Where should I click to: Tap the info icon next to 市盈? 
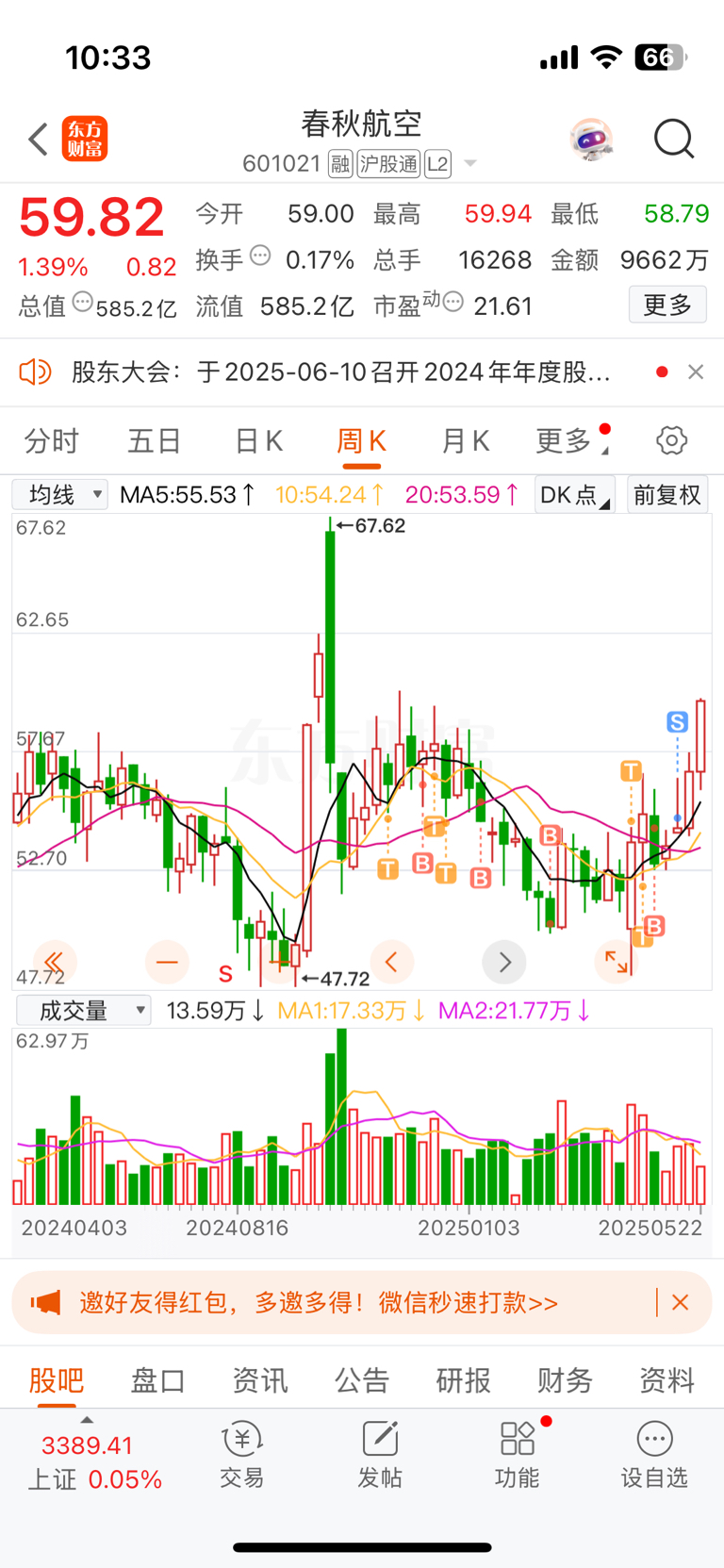coord(453,302)
